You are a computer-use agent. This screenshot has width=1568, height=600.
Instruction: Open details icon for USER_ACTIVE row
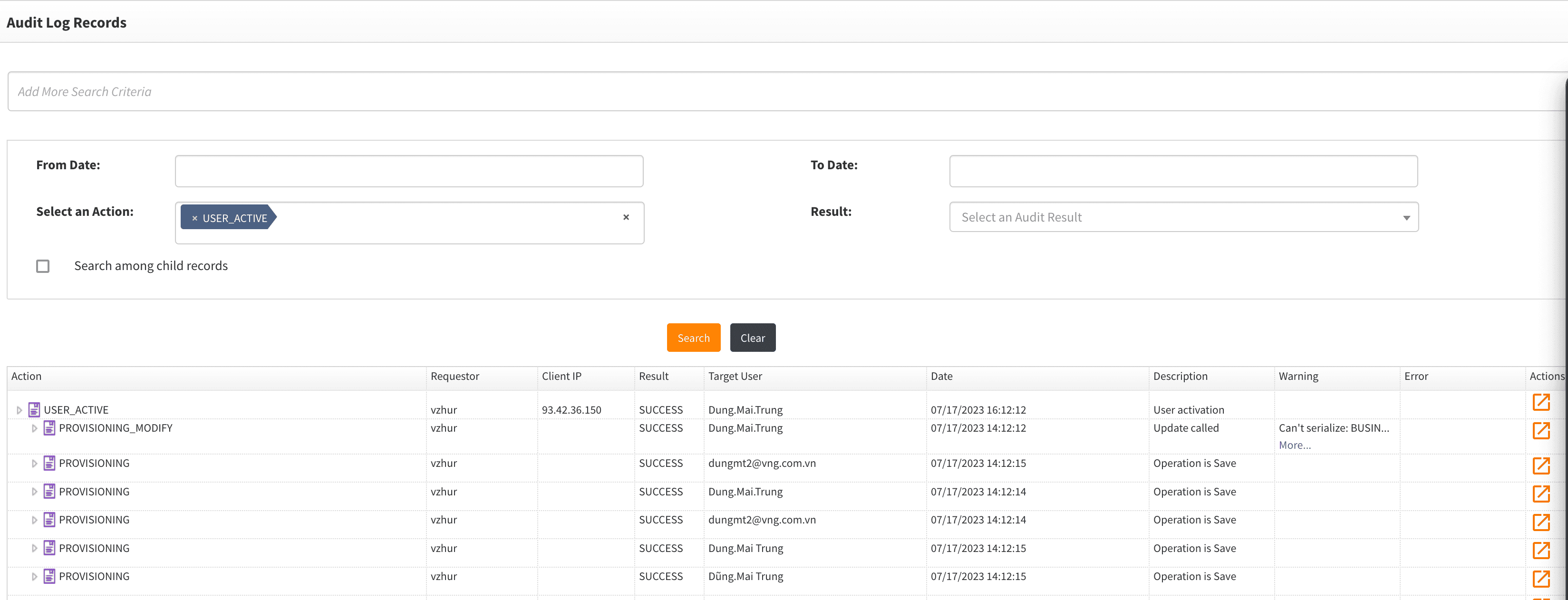[1540, 402]
